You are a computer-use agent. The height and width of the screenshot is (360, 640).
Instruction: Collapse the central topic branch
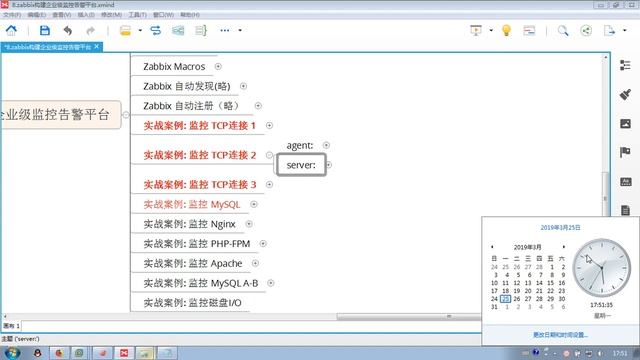[126, 115]
